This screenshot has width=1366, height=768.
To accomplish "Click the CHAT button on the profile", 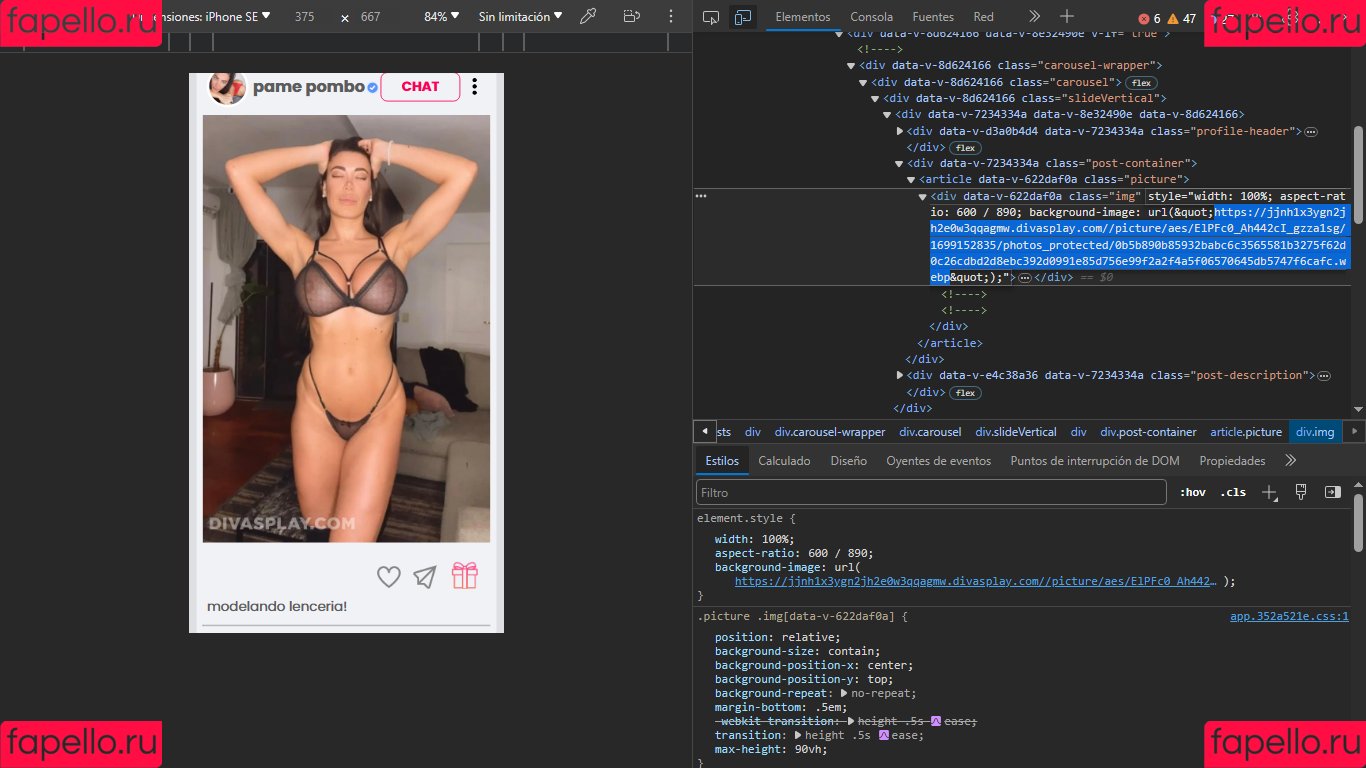I will coord(419,87).
